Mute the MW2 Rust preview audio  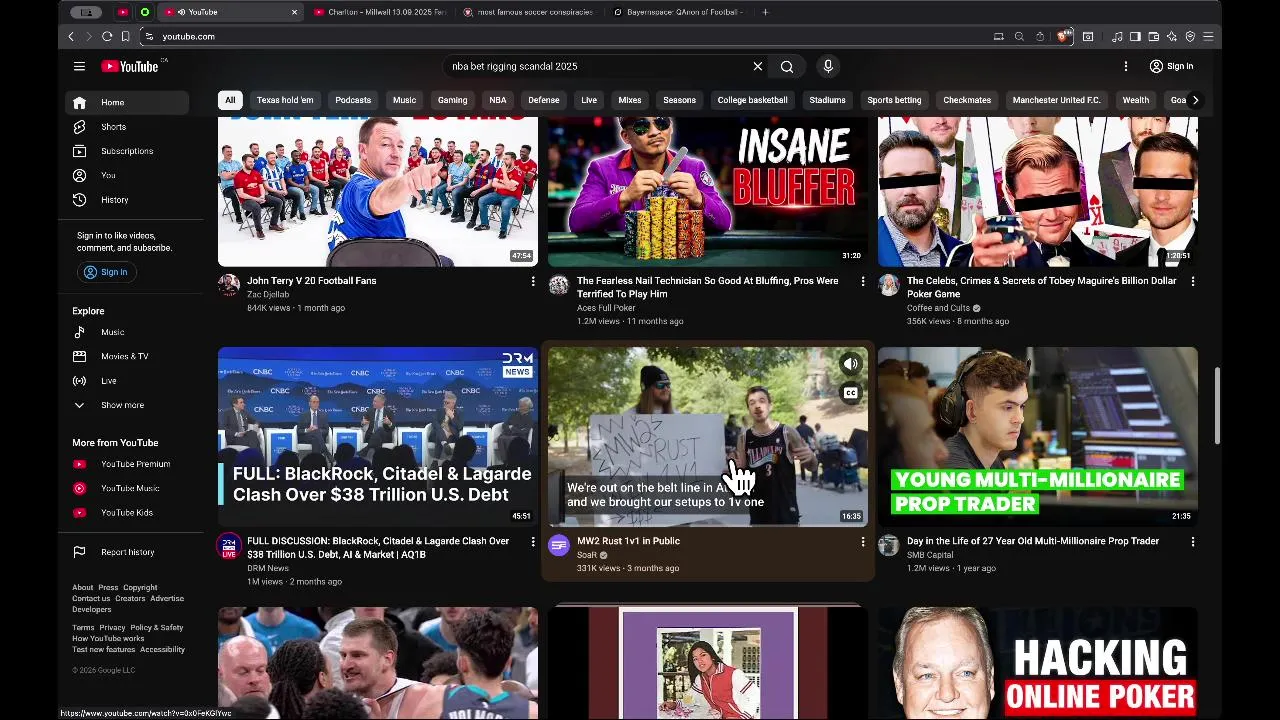850,364
